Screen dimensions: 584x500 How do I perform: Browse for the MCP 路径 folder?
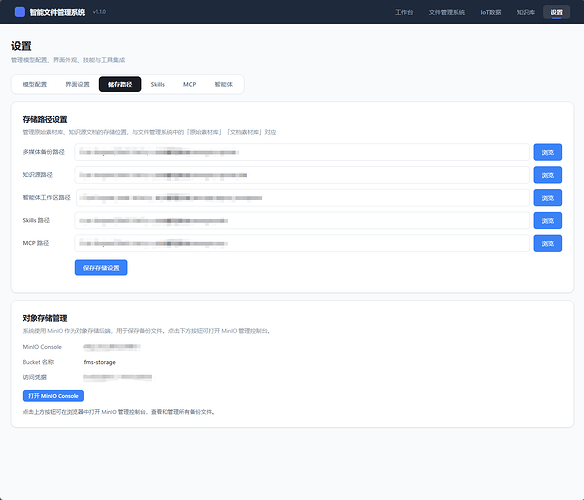548,243
